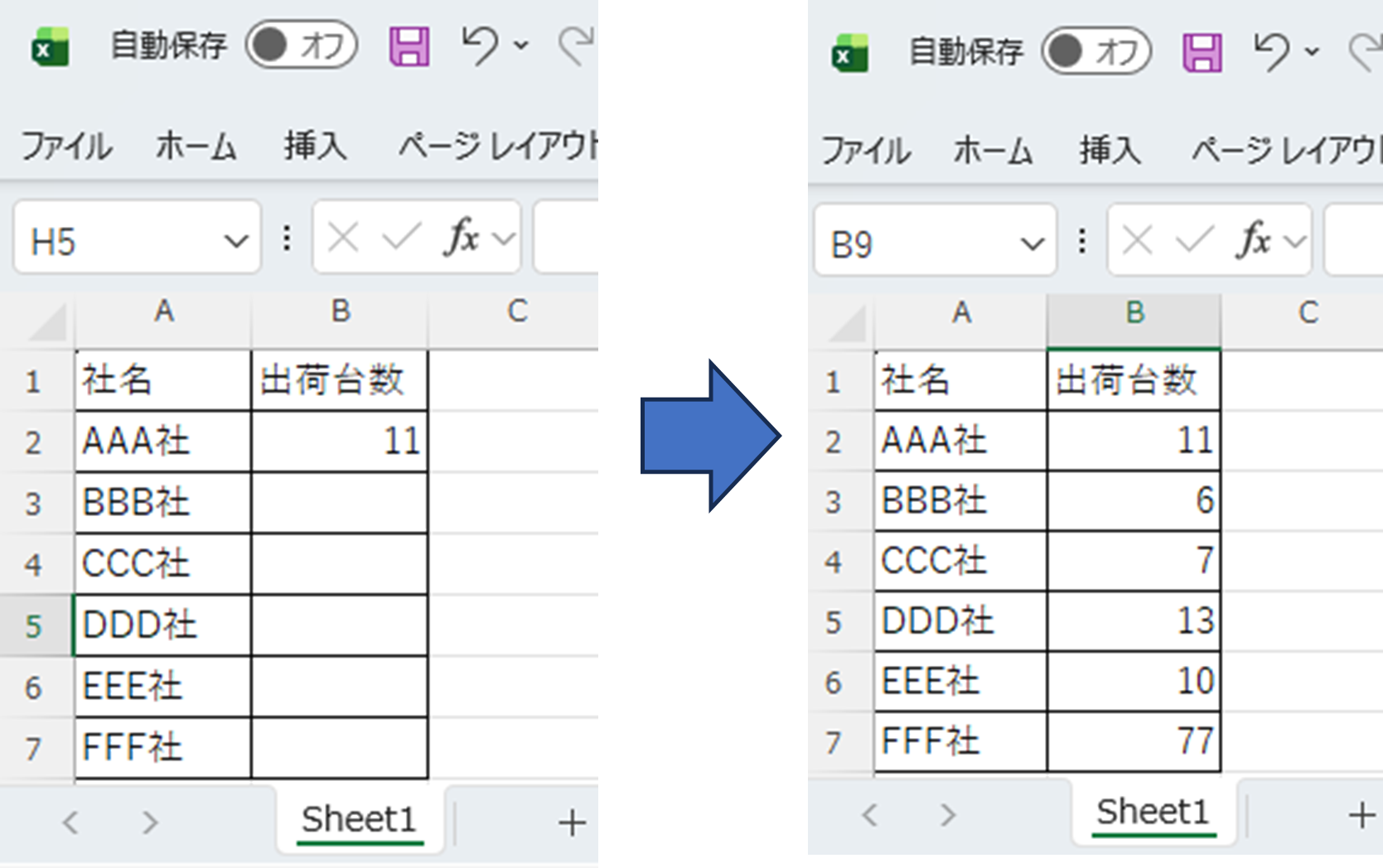
Task: Toggle AutoSave switch in left window
Action: point(301,46)
